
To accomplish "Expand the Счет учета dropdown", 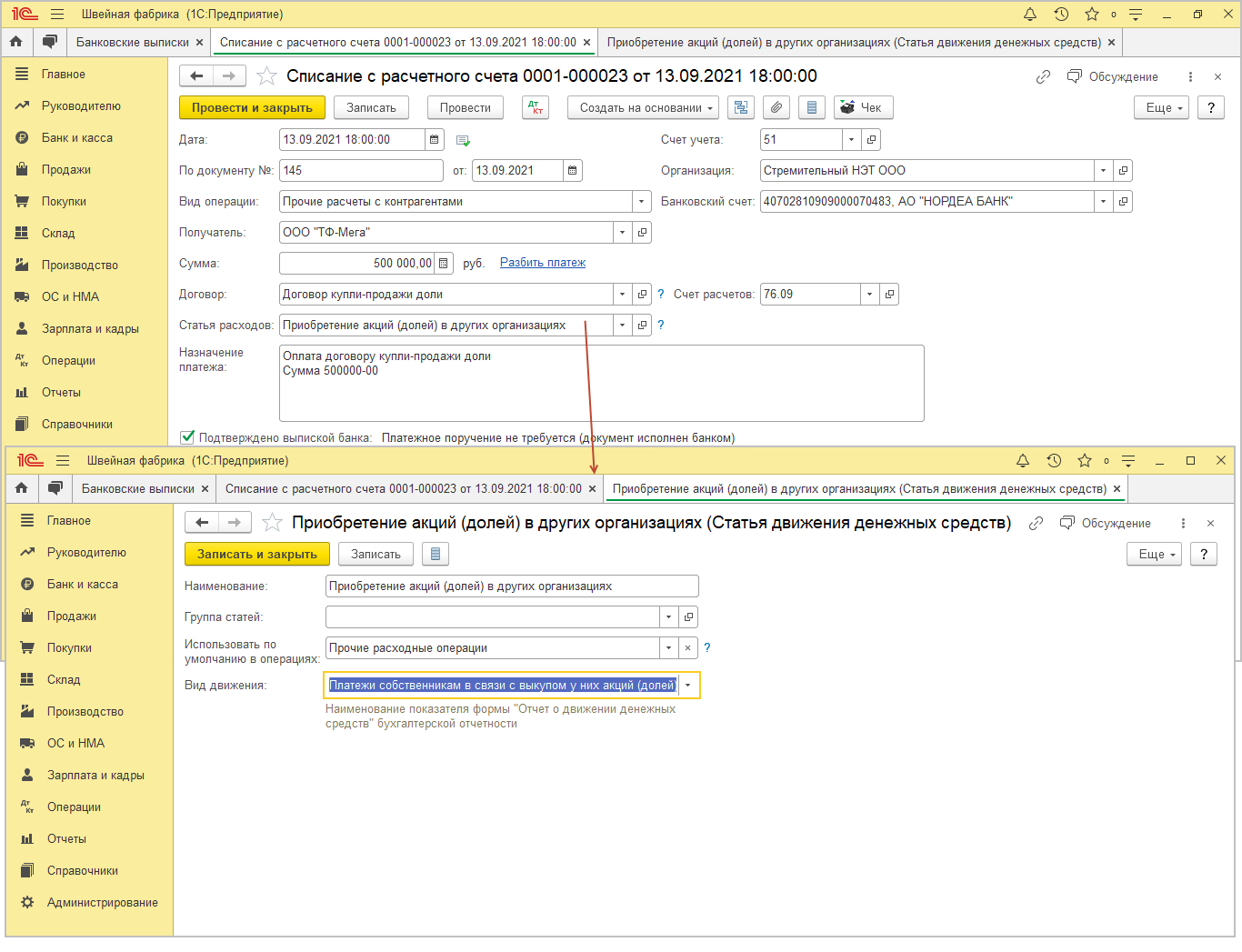I will (852, 140).
